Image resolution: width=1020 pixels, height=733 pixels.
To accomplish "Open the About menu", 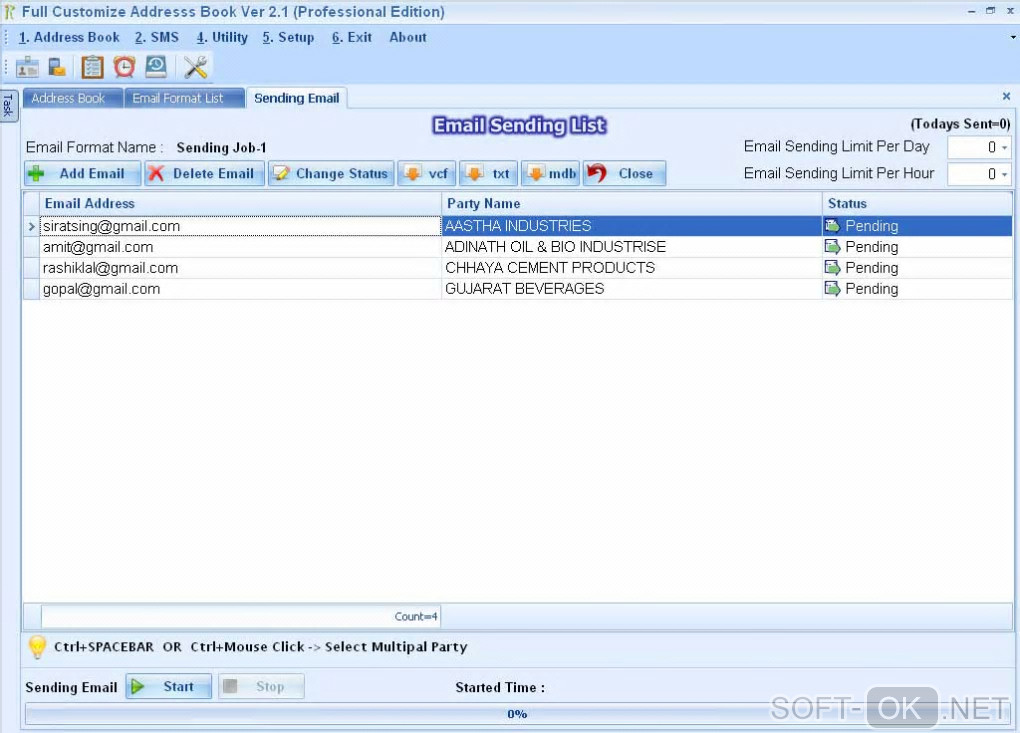I will point(408,37).
